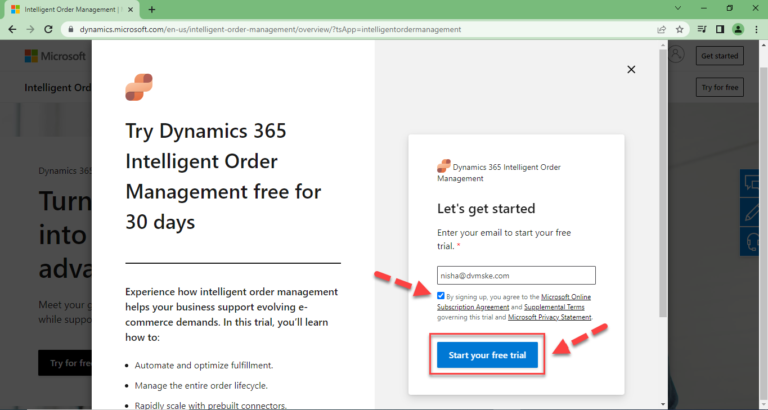Uncheck the subscription agreement checkbox
This screenshot has height=410, width=768.
tap(440, 296)
